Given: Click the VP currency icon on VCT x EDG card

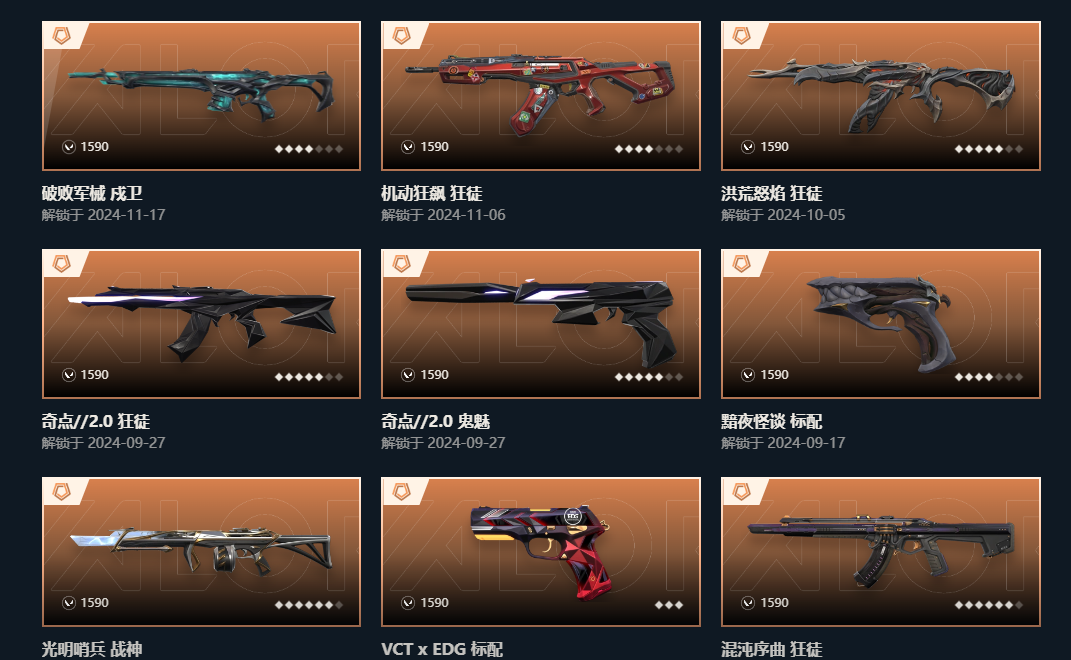Looking at the screenshot, I should click(408, 603).
